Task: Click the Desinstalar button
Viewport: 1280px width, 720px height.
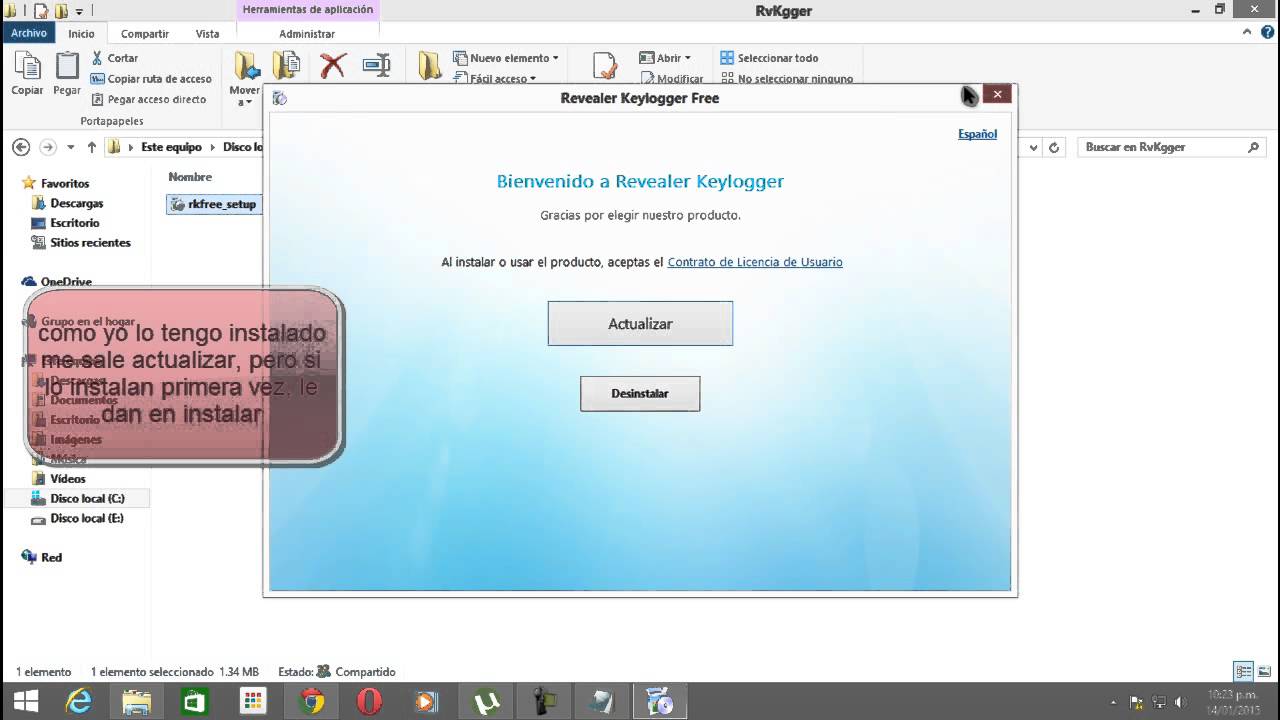Action: click(x=640, y=393)
